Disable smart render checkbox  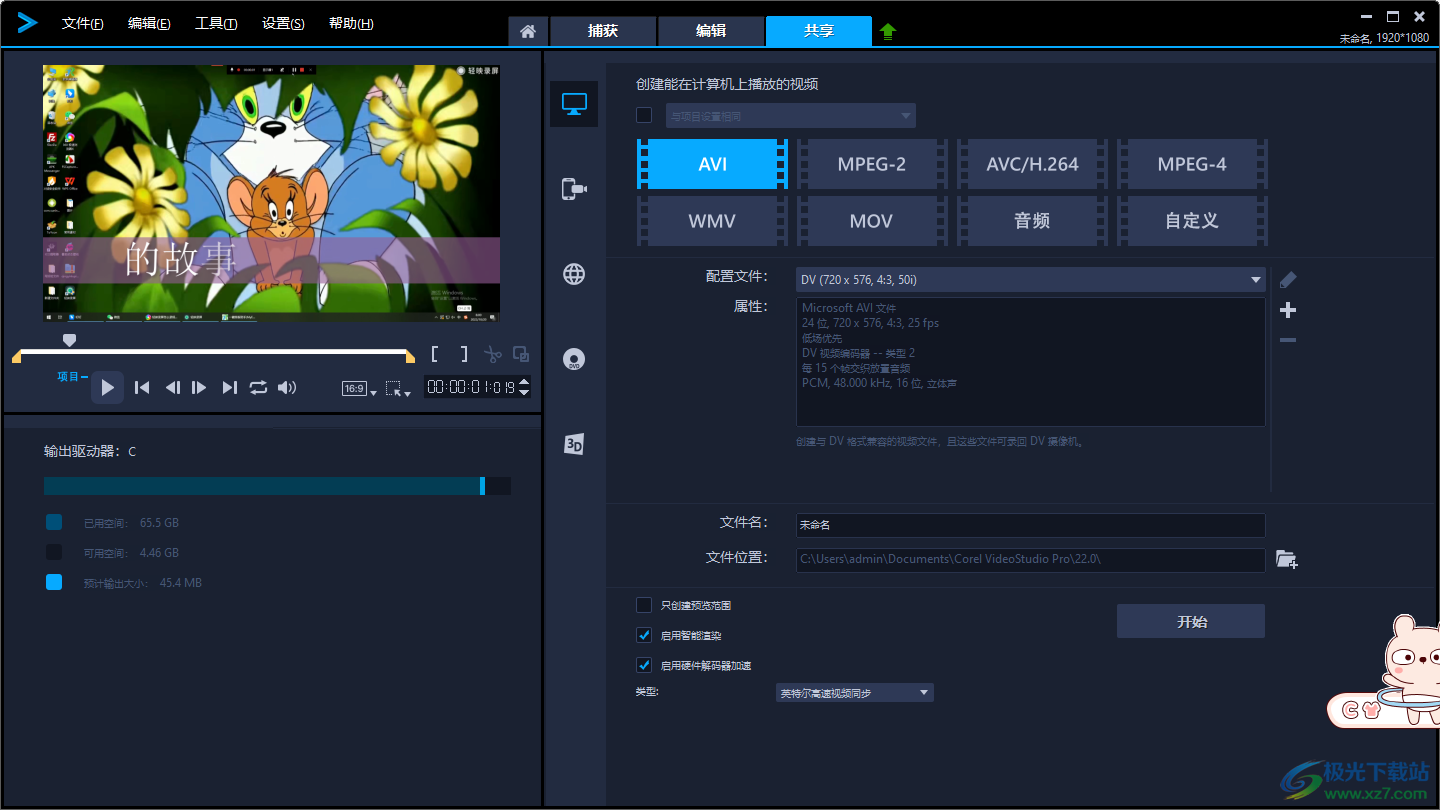(x=644, y=635)
